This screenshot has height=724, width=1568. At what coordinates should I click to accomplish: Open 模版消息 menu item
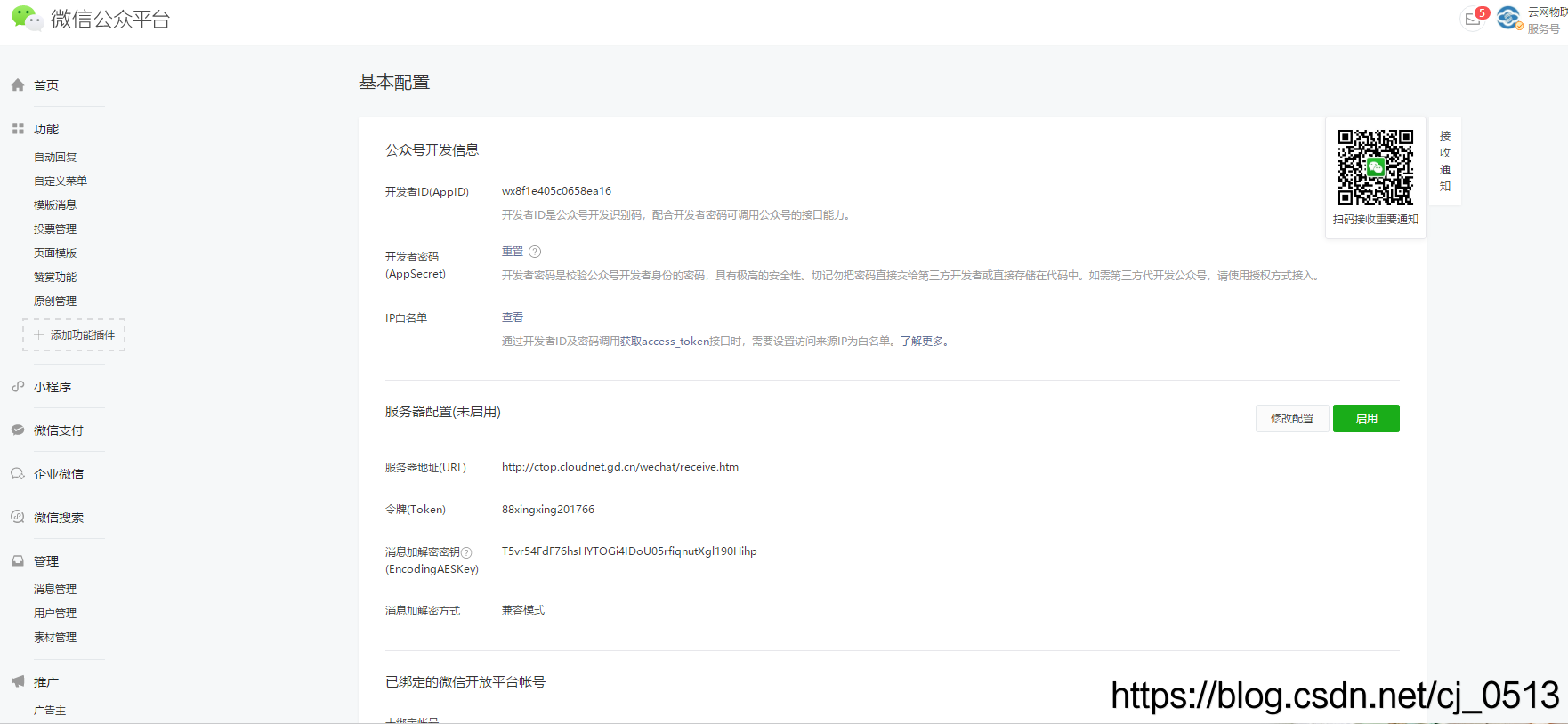pyautogui.click(x=55, y=205)
